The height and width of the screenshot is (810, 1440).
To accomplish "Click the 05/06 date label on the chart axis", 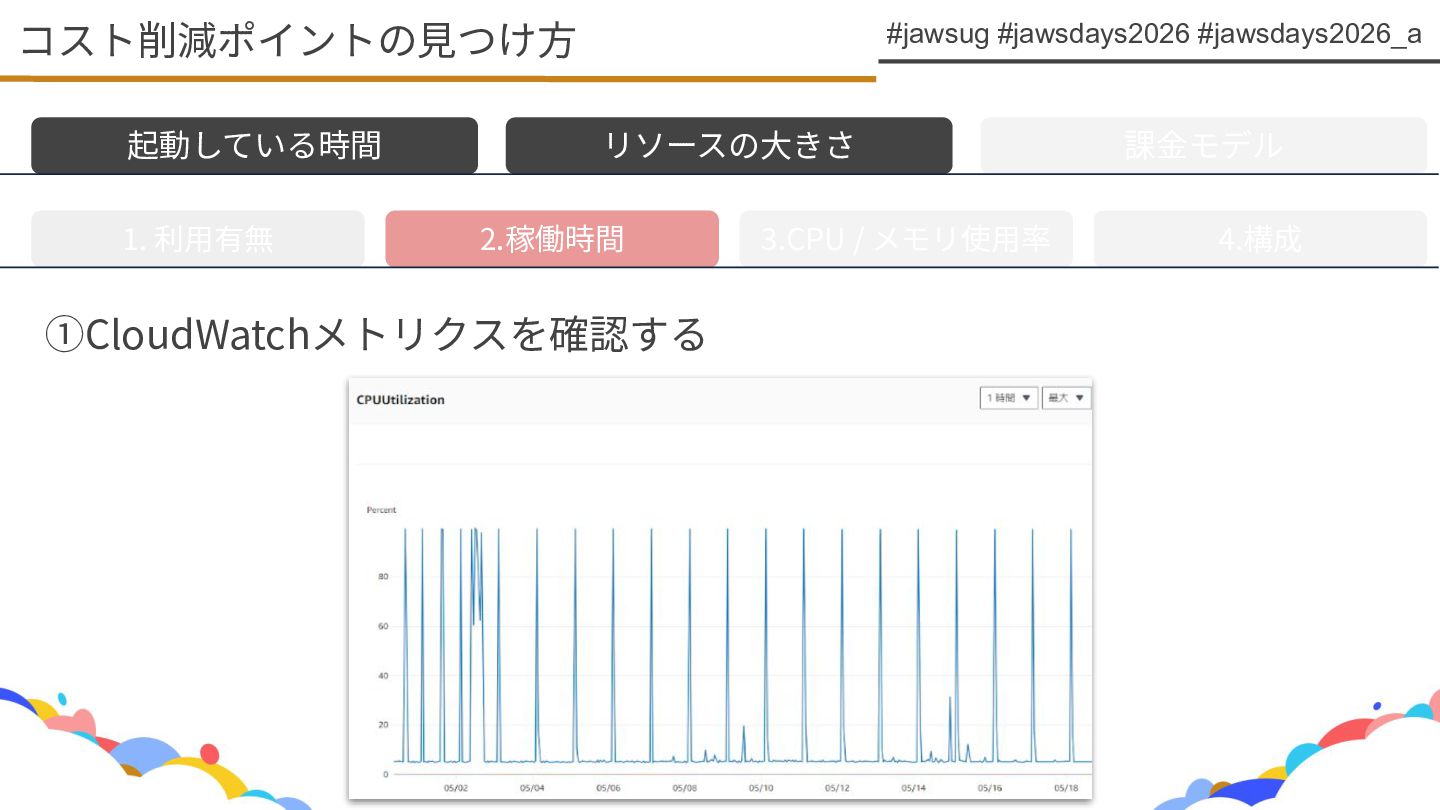I will (x=608, y=788).
